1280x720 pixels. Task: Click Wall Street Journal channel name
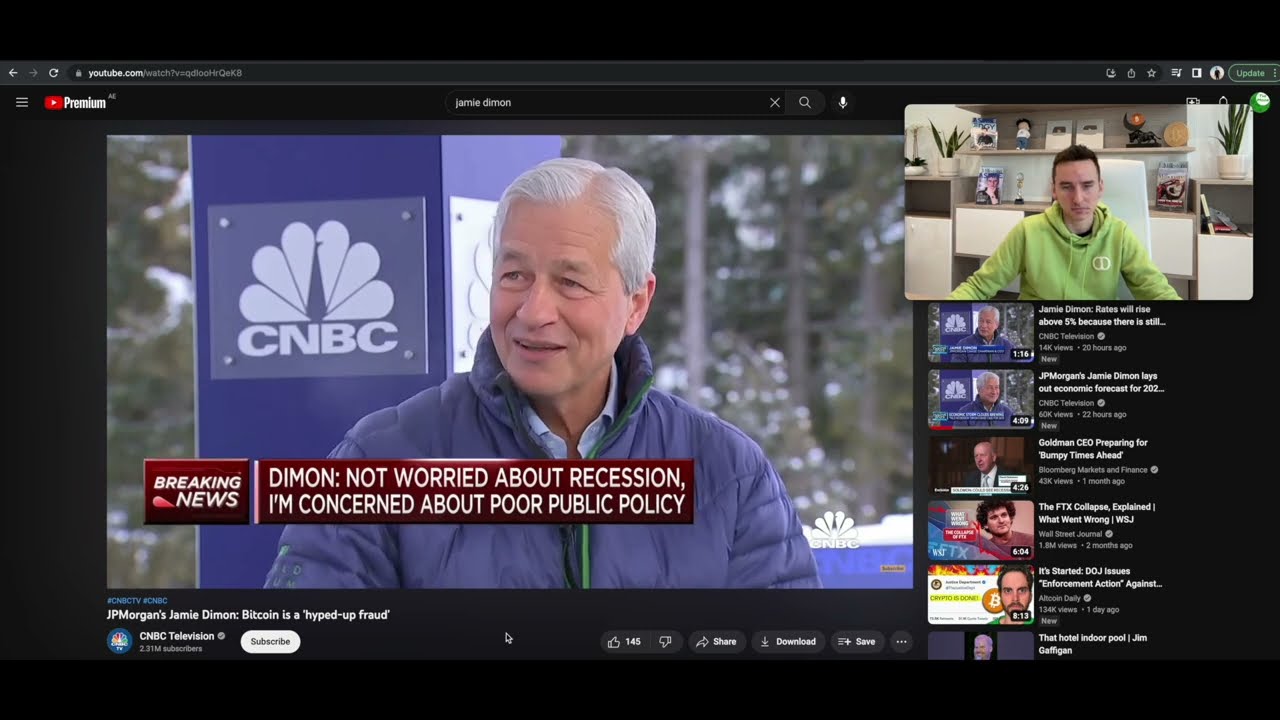pos(1072,534)
